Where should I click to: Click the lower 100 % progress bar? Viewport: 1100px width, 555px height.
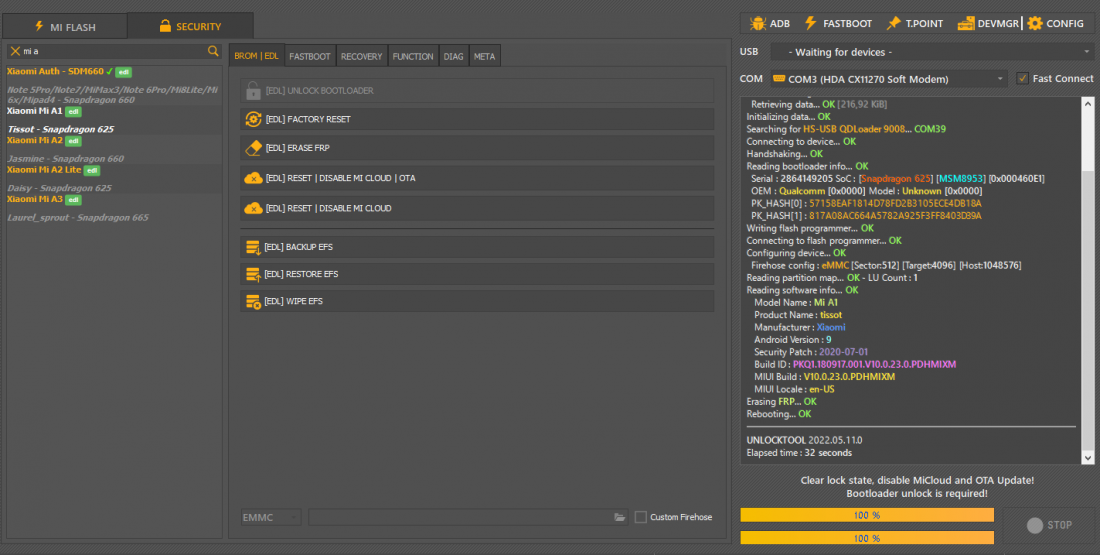click(x=867, y=538)
